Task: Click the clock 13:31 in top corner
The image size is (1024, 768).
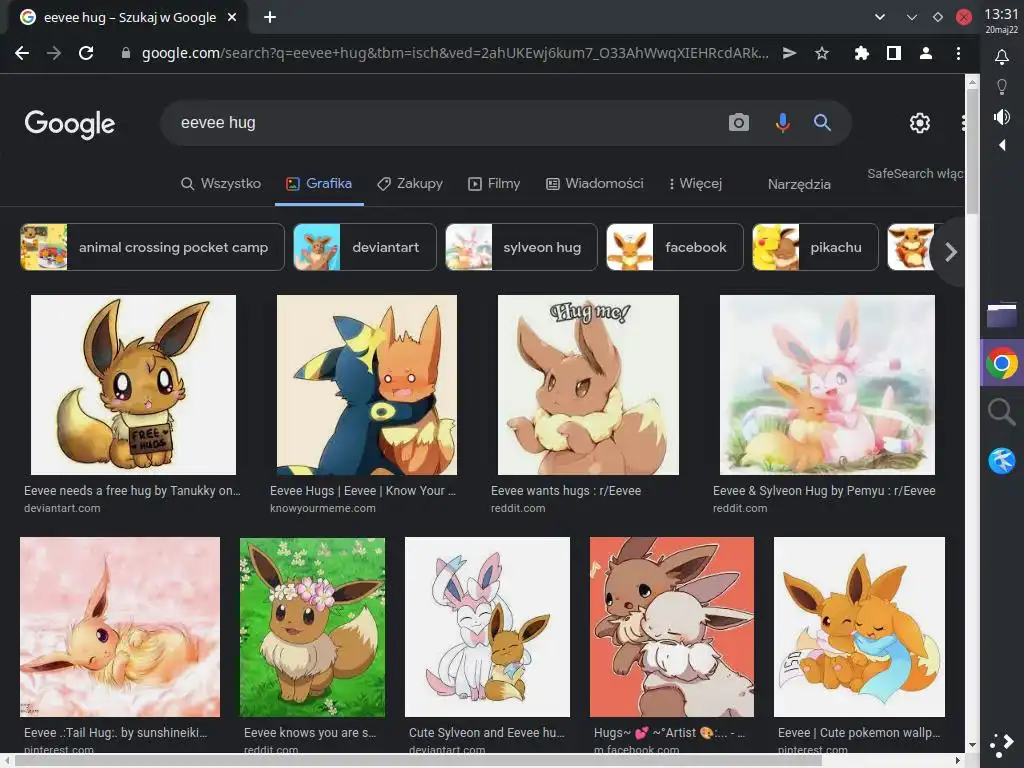Action: point(1001,14)
